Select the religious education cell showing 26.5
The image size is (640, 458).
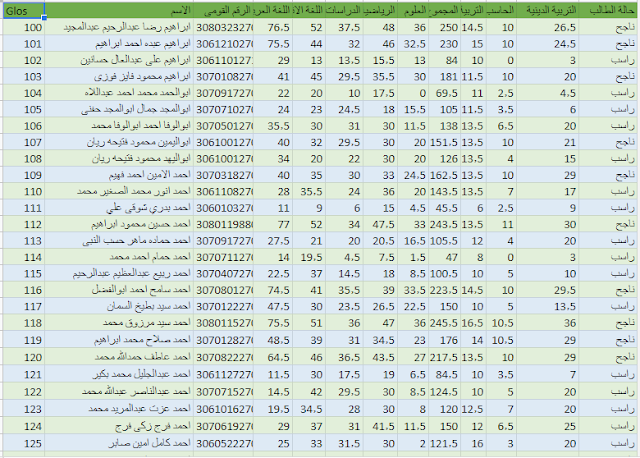tap(547, 27)
